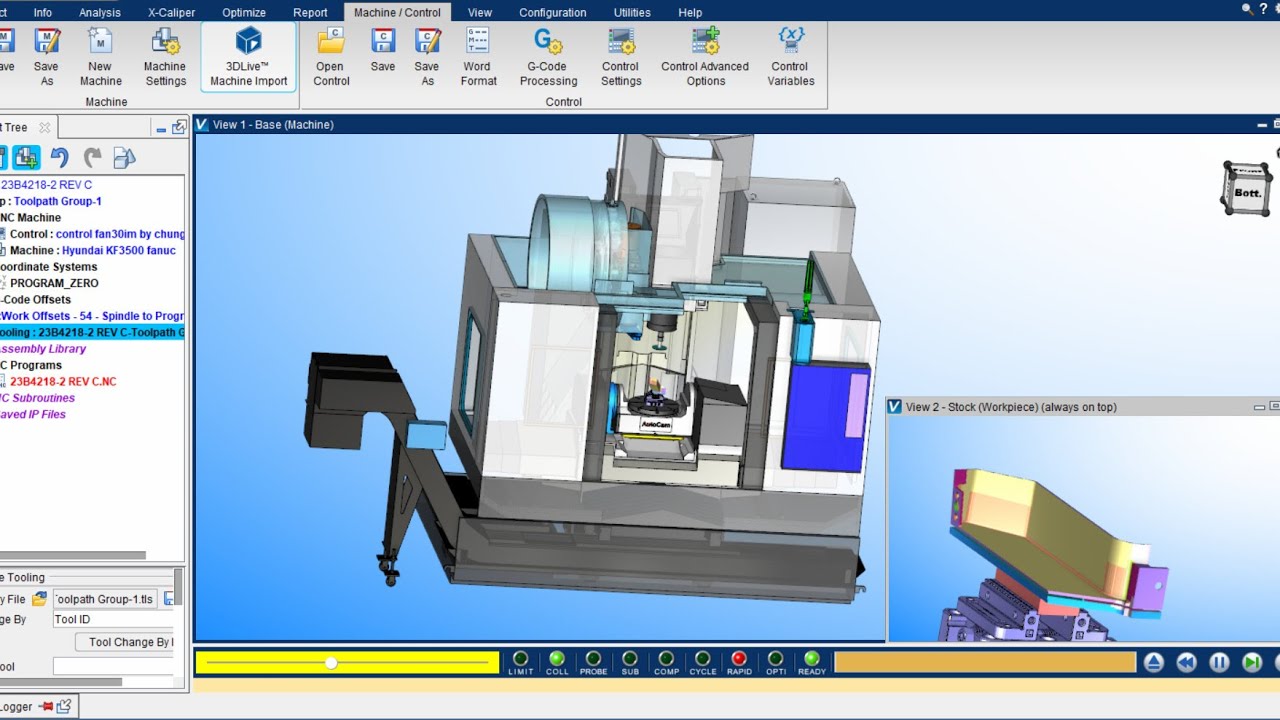Open G-Code Processing
The image size is (1280, 720).
548,57
